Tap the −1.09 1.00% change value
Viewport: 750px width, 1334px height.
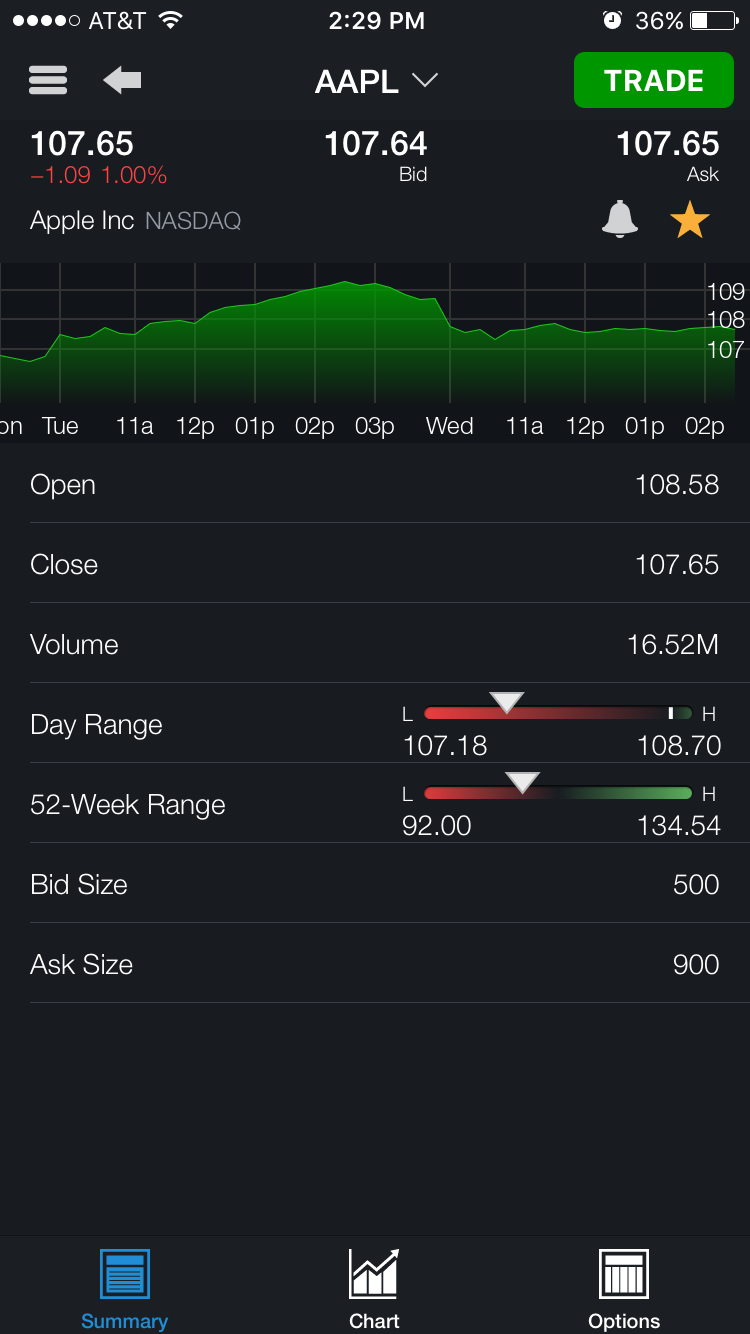(x=99, y=176)
